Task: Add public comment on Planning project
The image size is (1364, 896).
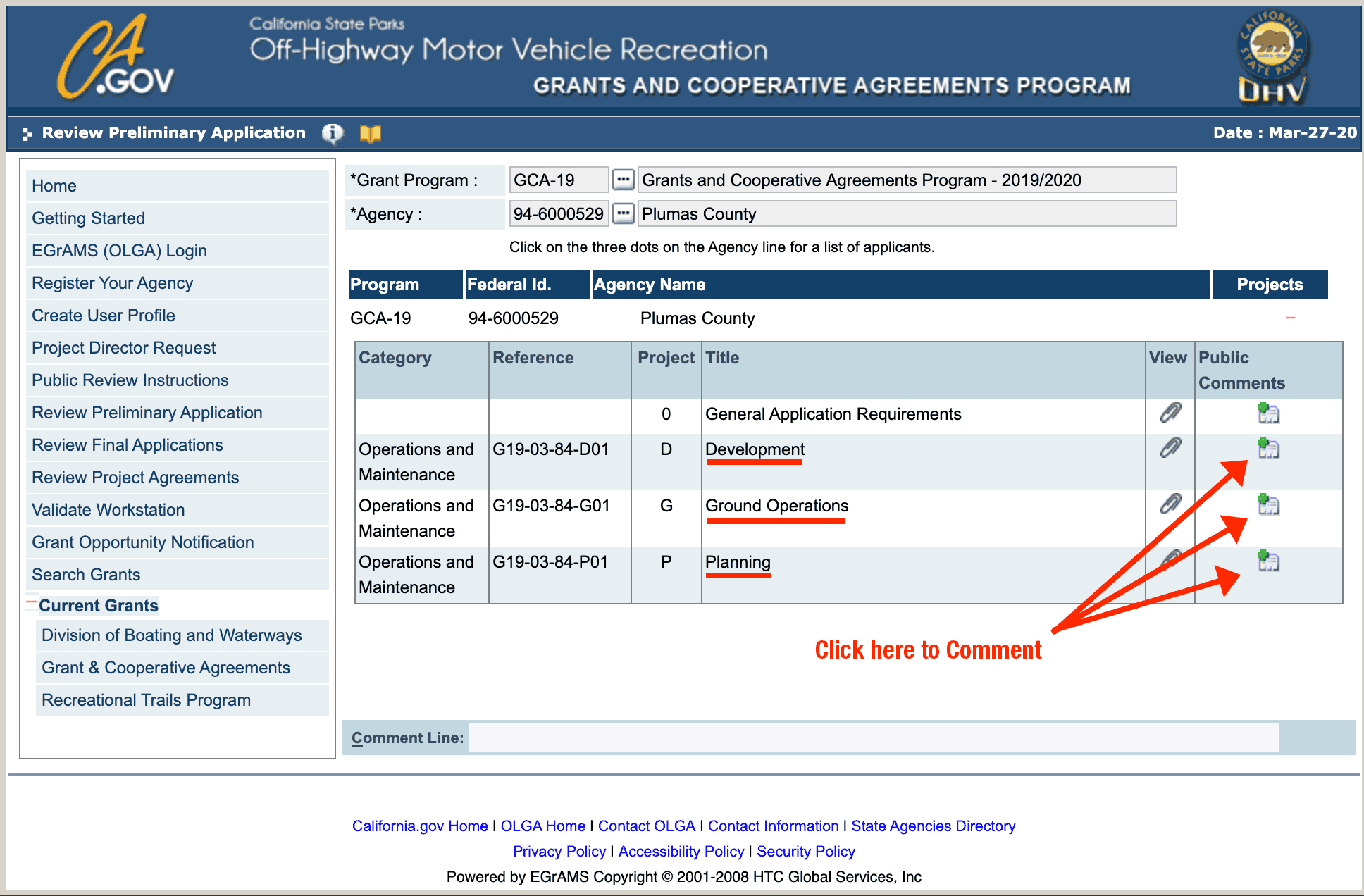Action: point(1268,561)
